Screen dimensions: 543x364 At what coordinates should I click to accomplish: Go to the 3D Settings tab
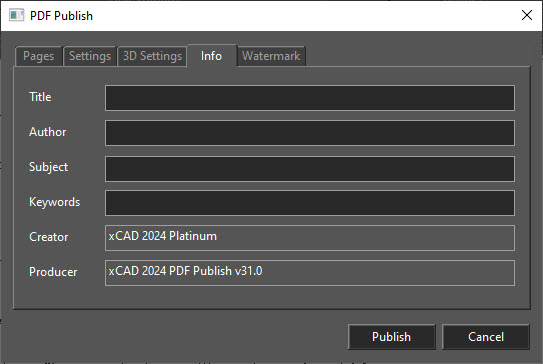[152, 56]
